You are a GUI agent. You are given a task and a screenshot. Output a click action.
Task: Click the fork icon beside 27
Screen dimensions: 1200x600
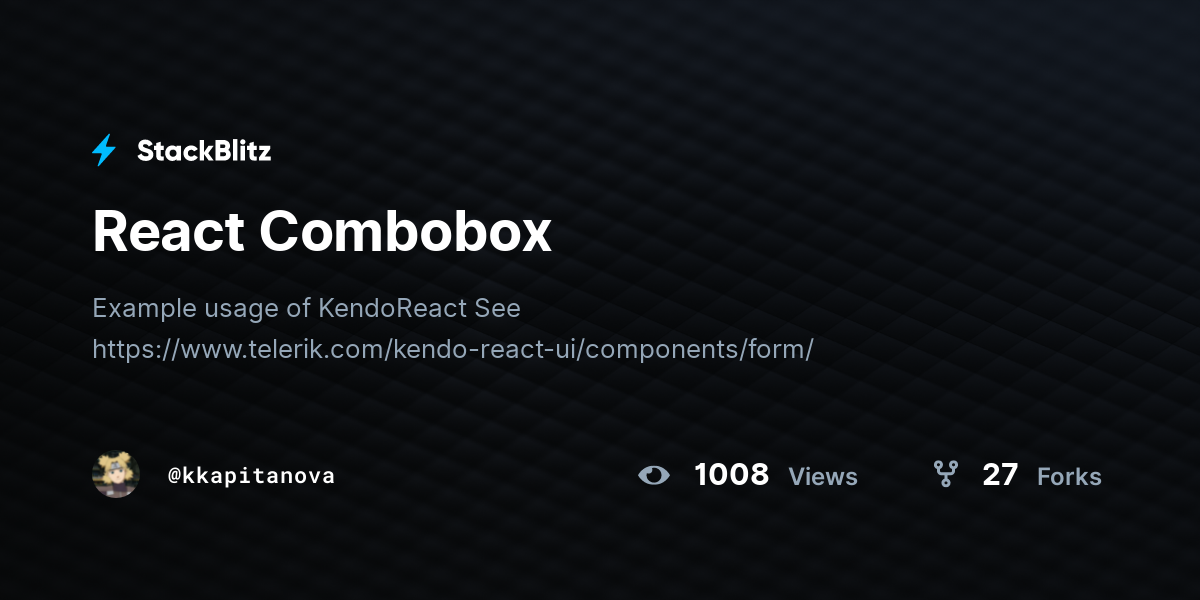pos(945,474)
